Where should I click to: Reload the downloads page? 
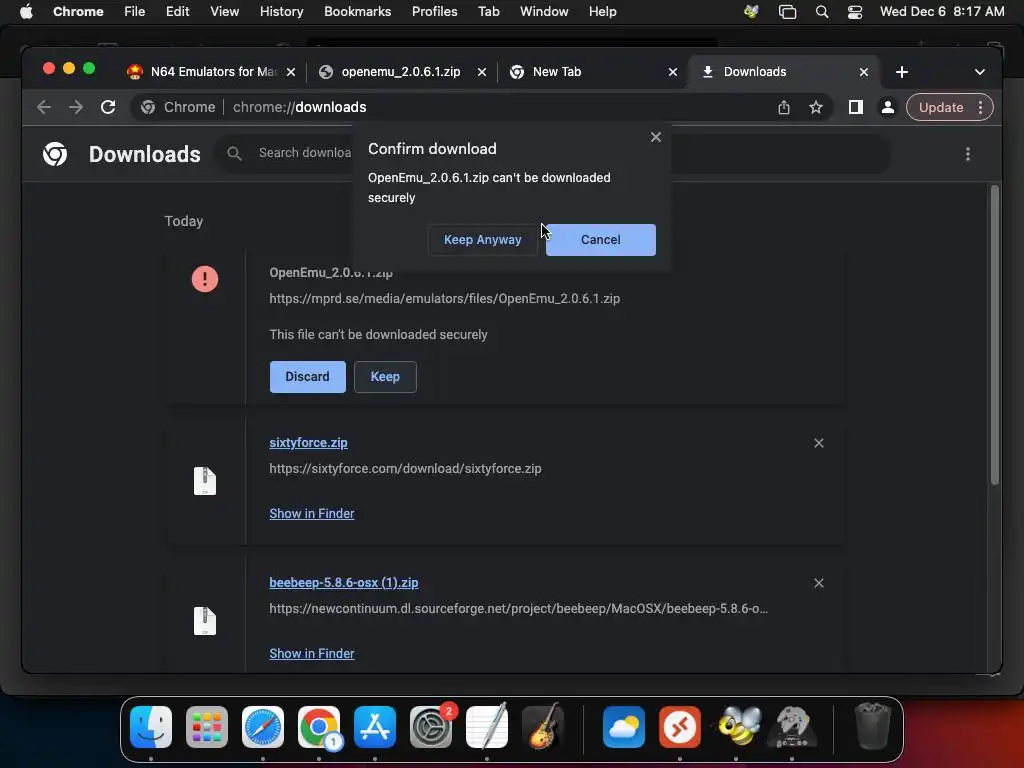[x=108, y=107]
